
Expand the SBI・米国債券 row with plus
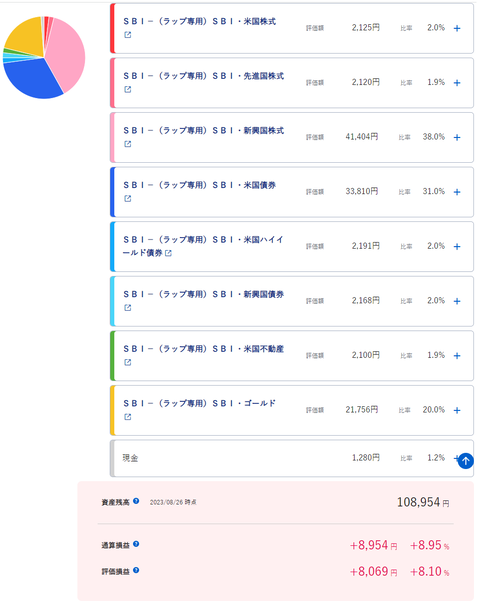click(457, 192)
